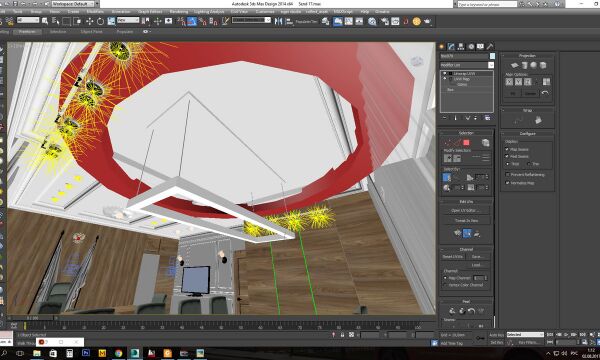Open the Modifiers menu
Screen dimensions: 600x360
[95, 12]
